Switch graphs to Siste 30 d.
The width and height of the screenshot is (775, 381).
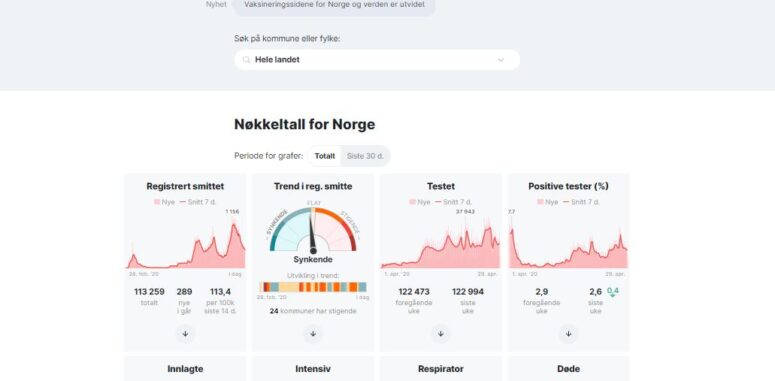pyautogui.click(x=365, y=156)
